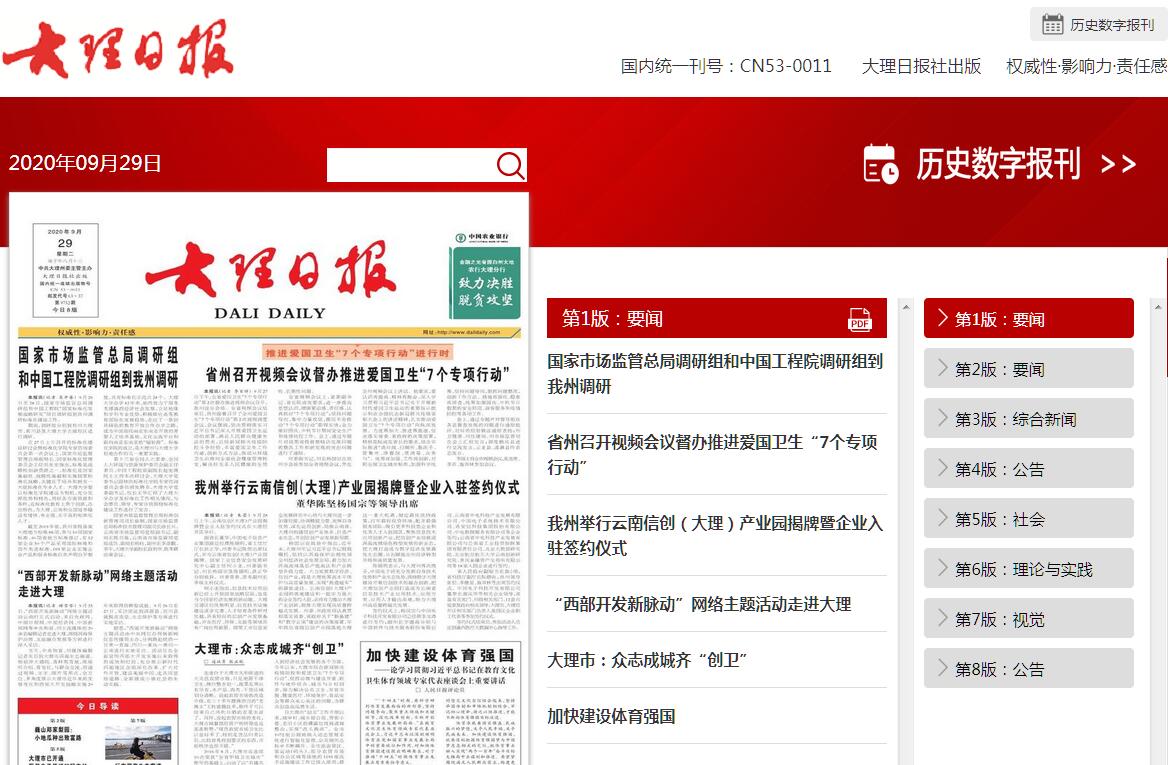Click the date box showing 29 on the newspaper
Viewport: 1168px width, 765px height.
click(x=66, y=270)
